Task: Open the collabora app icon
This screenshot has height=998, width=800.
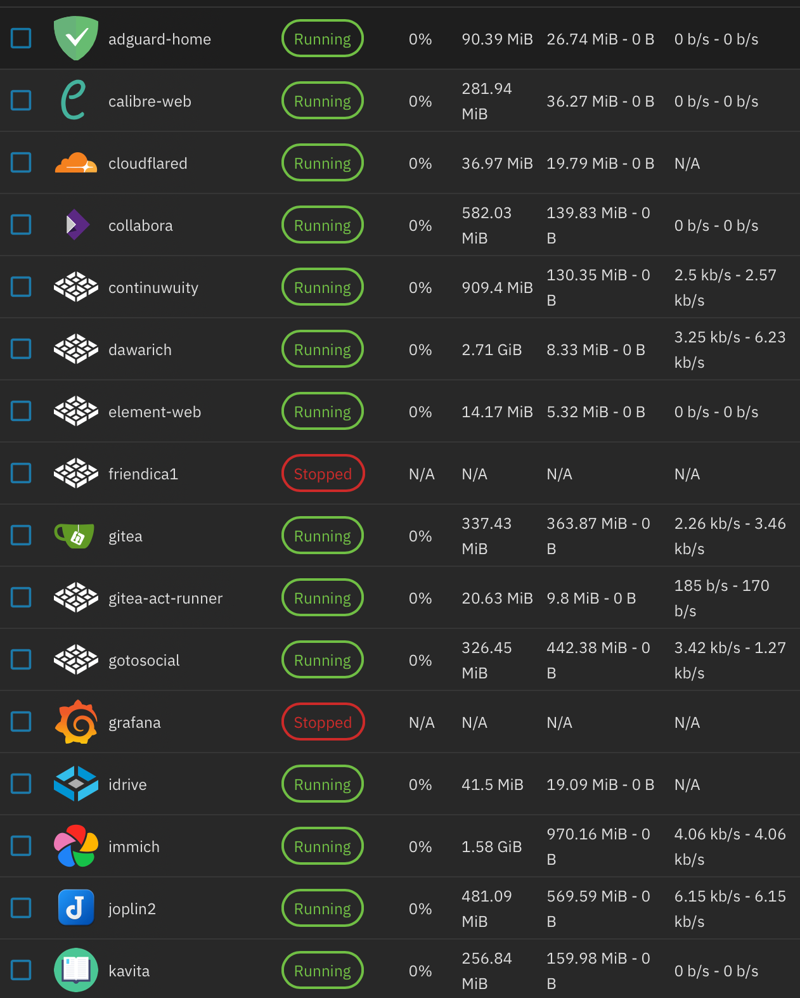Action: [x=75, y=224]
